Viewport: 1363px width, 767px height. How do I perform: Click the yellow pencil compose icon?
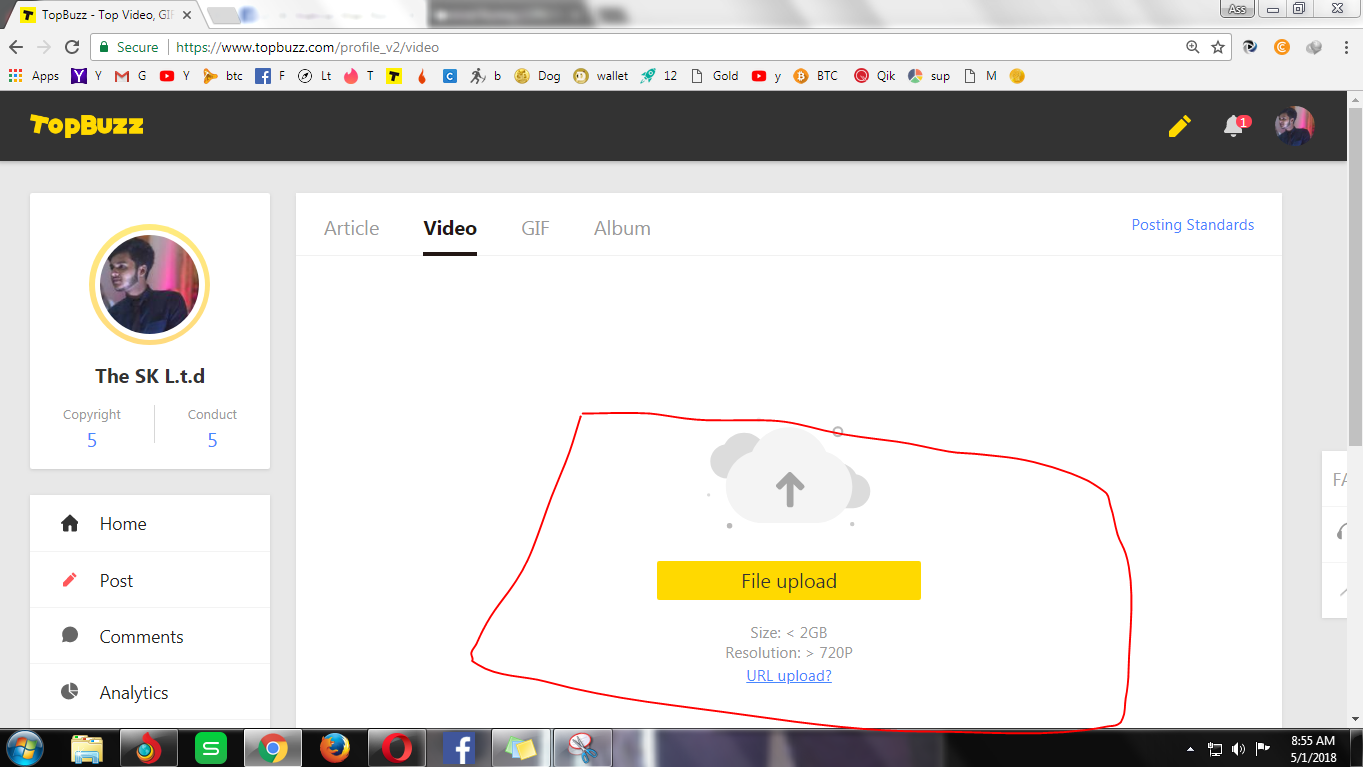click(x=1180, y=126)
